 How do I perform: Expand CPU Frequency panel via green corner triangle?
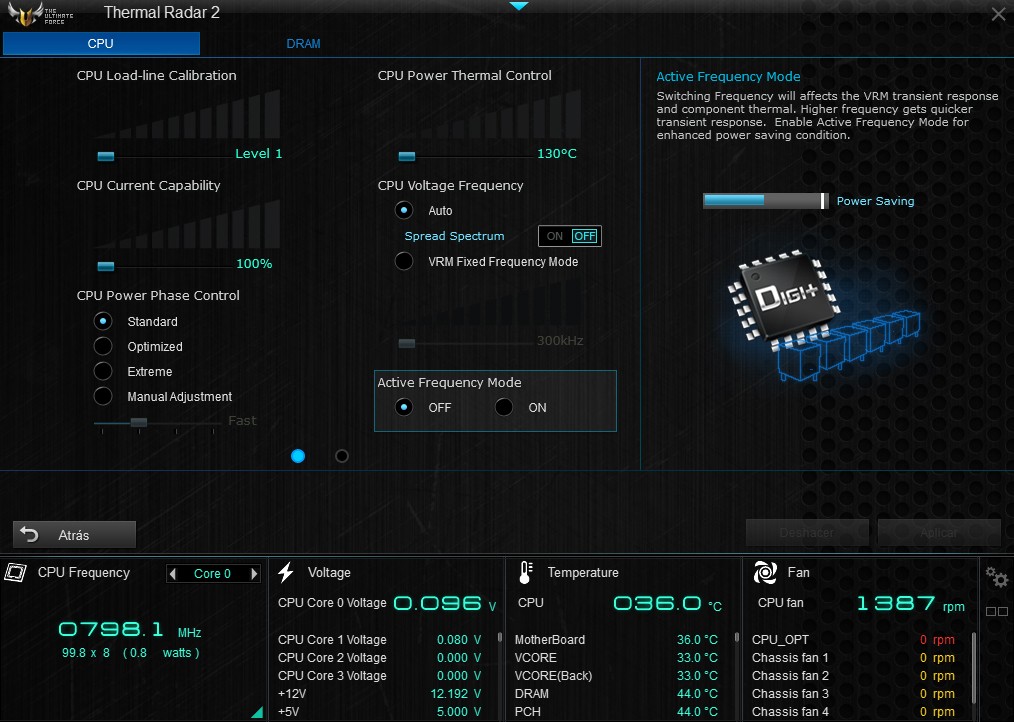[x=257, y=712]
